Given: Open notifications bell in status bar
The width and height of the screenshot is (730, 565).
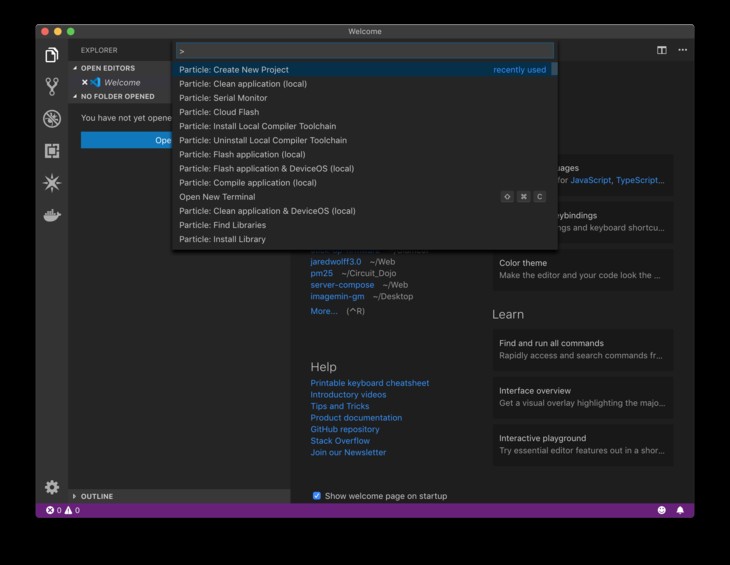Looking at the screenshot, I should [x=680, y=510].
